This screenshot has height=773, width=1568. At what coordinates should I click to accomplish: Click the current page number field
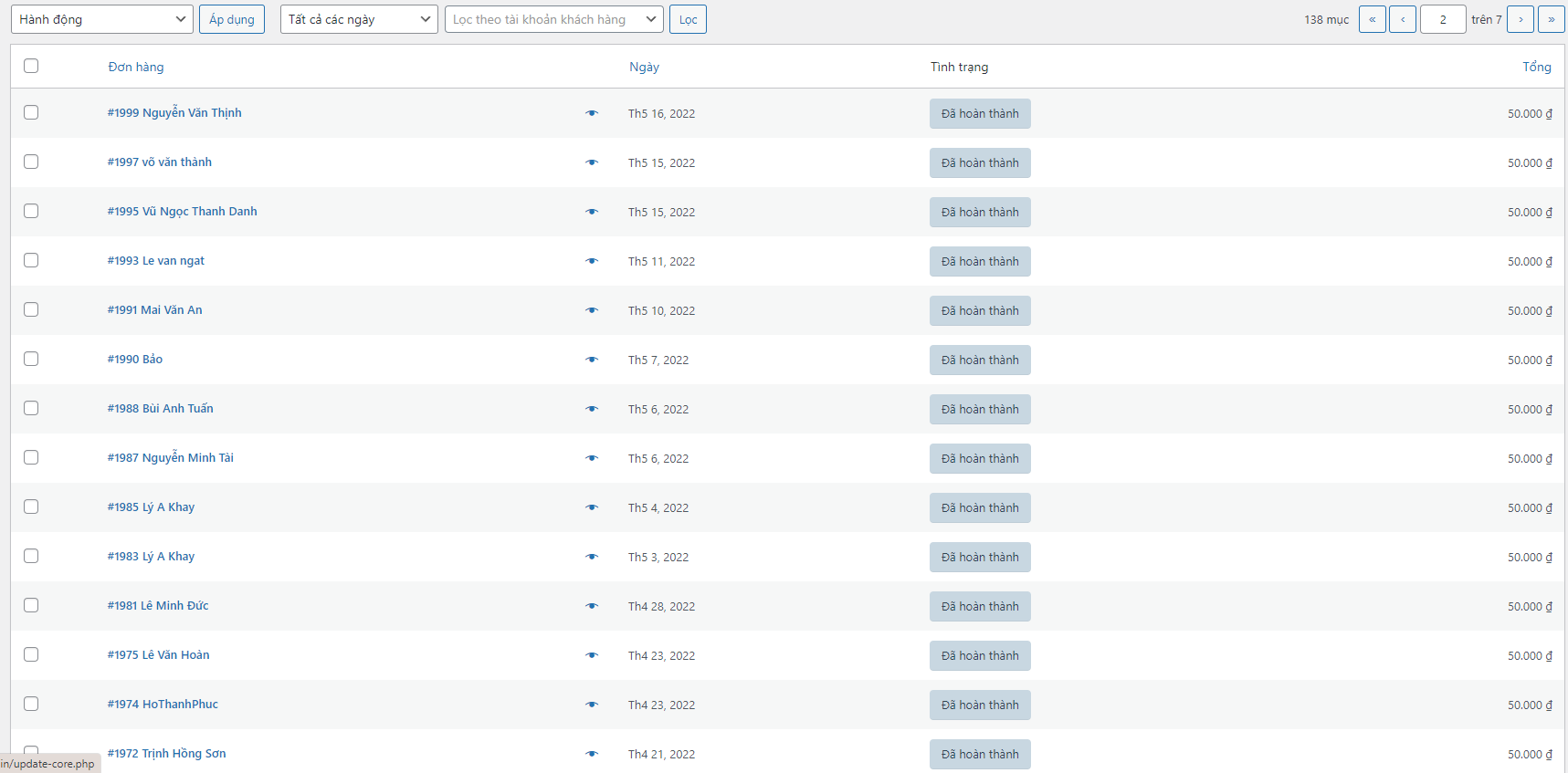pyautogui.click(x=1443, y=19)
